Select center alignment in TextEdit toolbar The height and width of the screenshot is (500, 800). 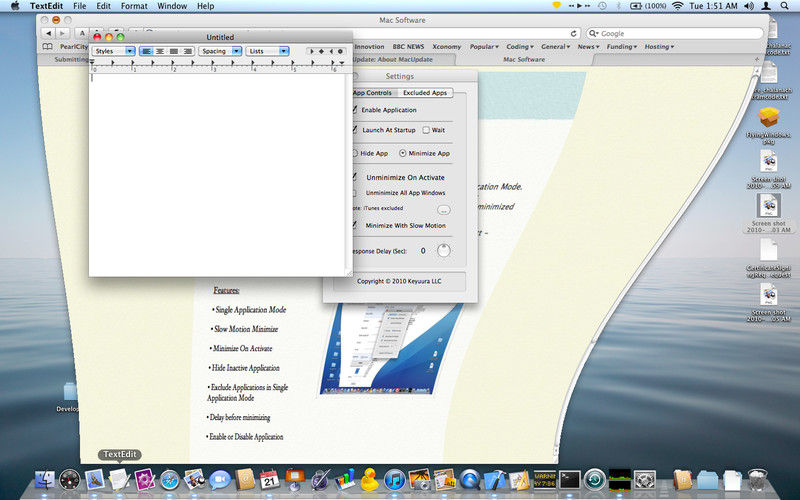coord(160,51)
